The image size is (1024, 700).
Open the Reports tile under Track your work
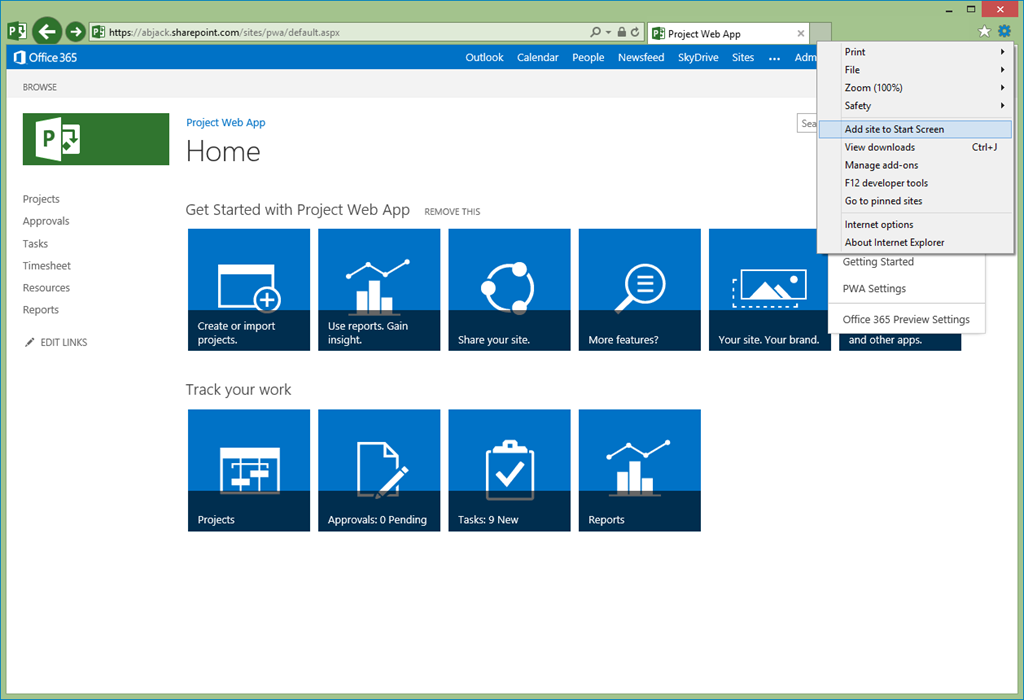coord(639,470)
